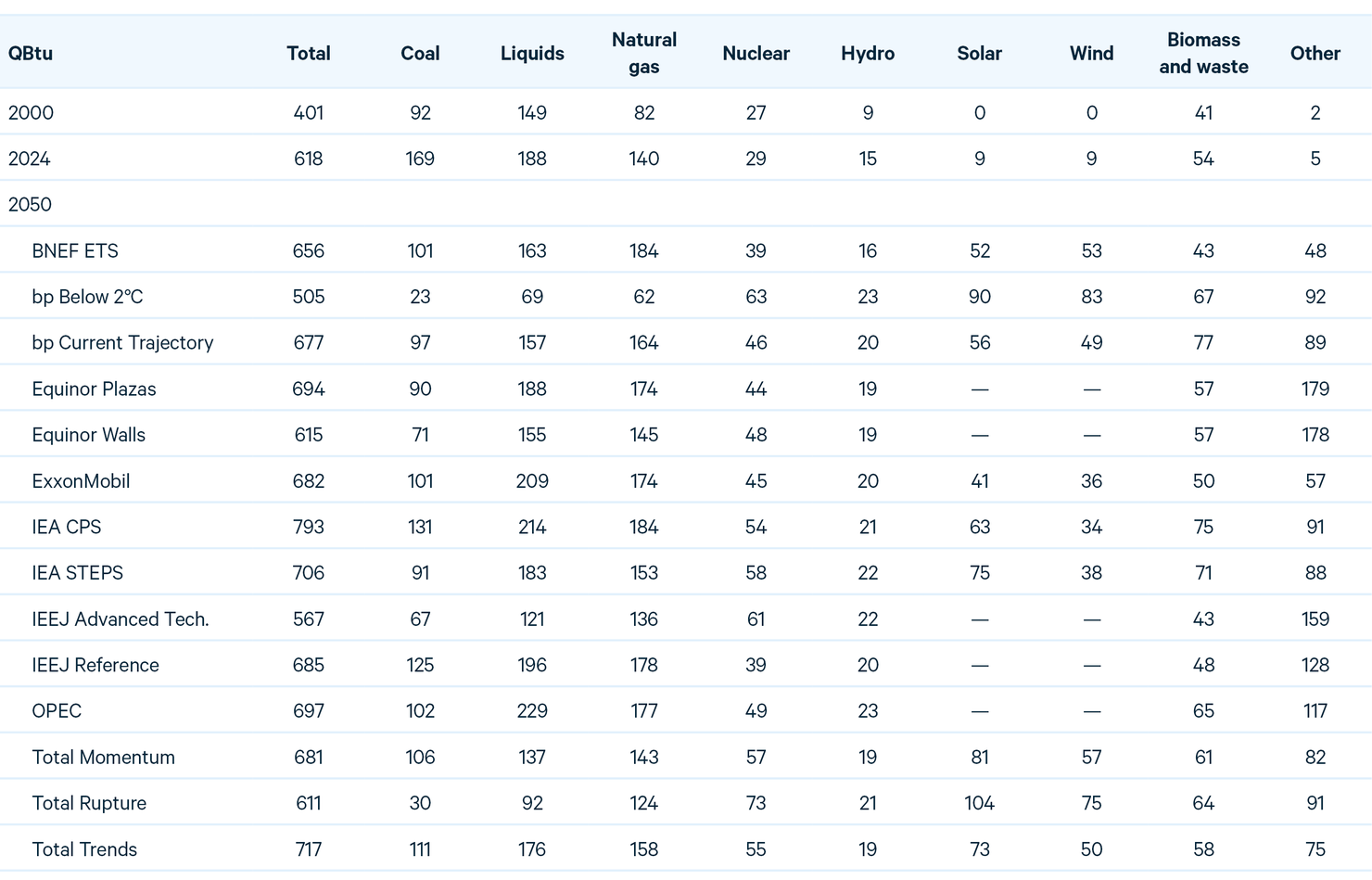Select the Nuclear column header
The image size is (1372, 880).
(x=756, y=53)
